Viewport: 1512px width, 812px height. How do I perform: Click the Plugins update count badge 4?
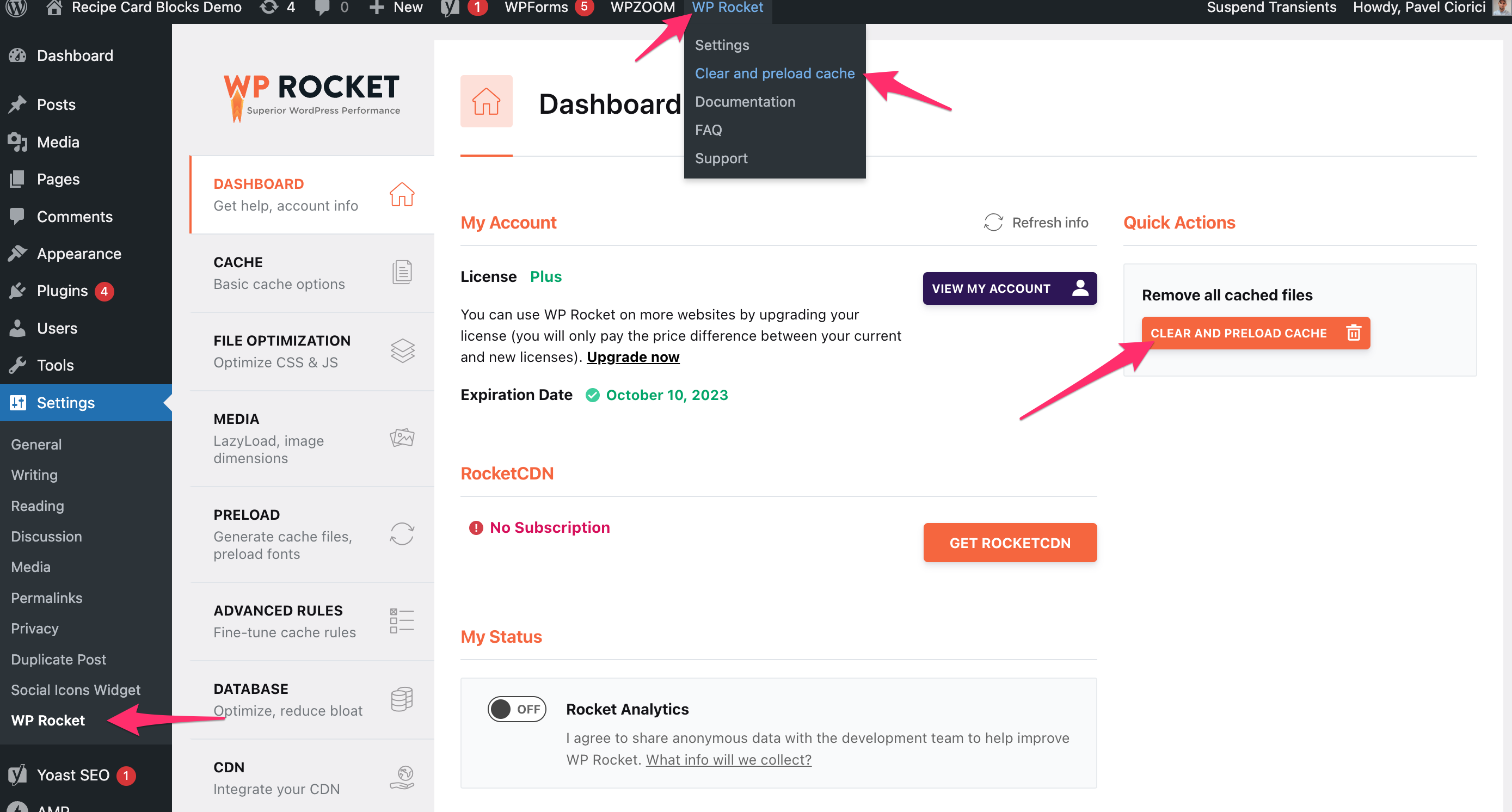pos(104,291)
